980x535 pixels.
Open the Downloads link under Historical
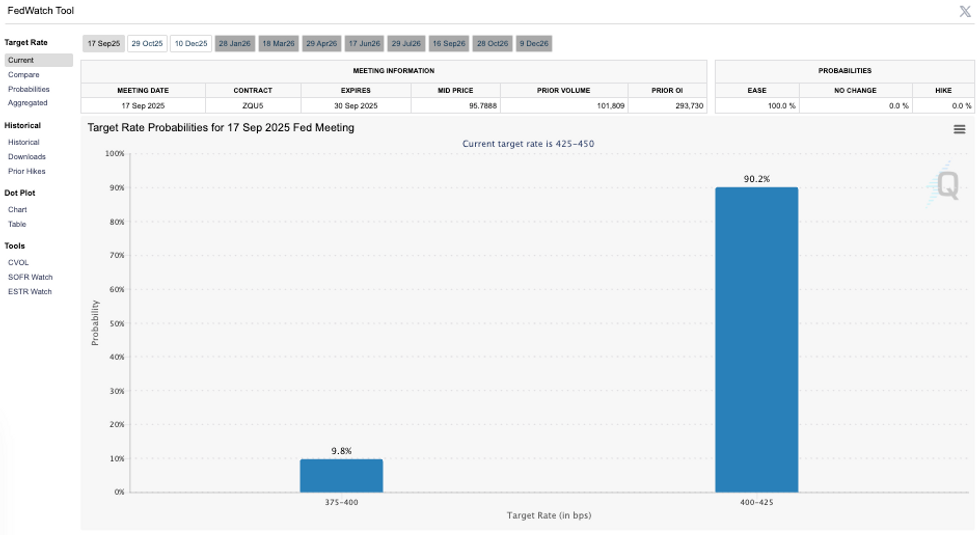click(27, 157)
